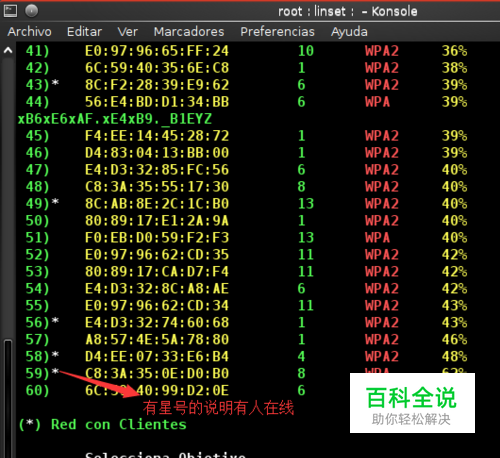Click row number 41) in the list
500x458 pixels.
[37, 51]
